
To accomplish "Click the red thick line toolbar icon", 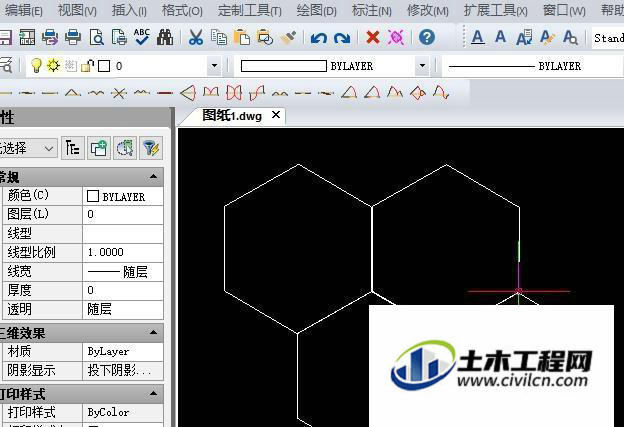I will click(165, 93).
